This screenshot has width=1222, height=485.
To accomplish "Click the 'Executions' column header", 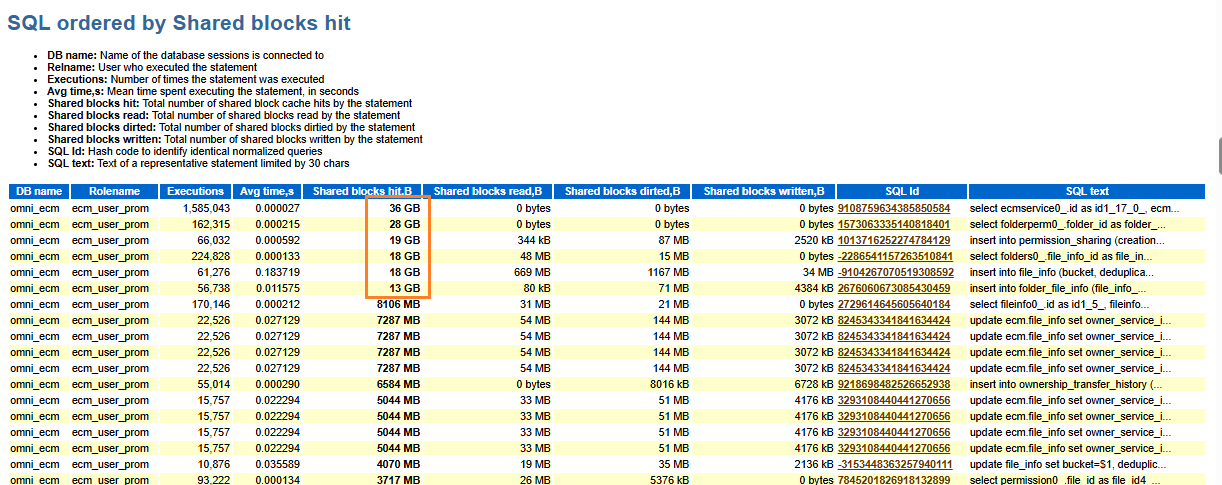I will [x=196, y=191].
